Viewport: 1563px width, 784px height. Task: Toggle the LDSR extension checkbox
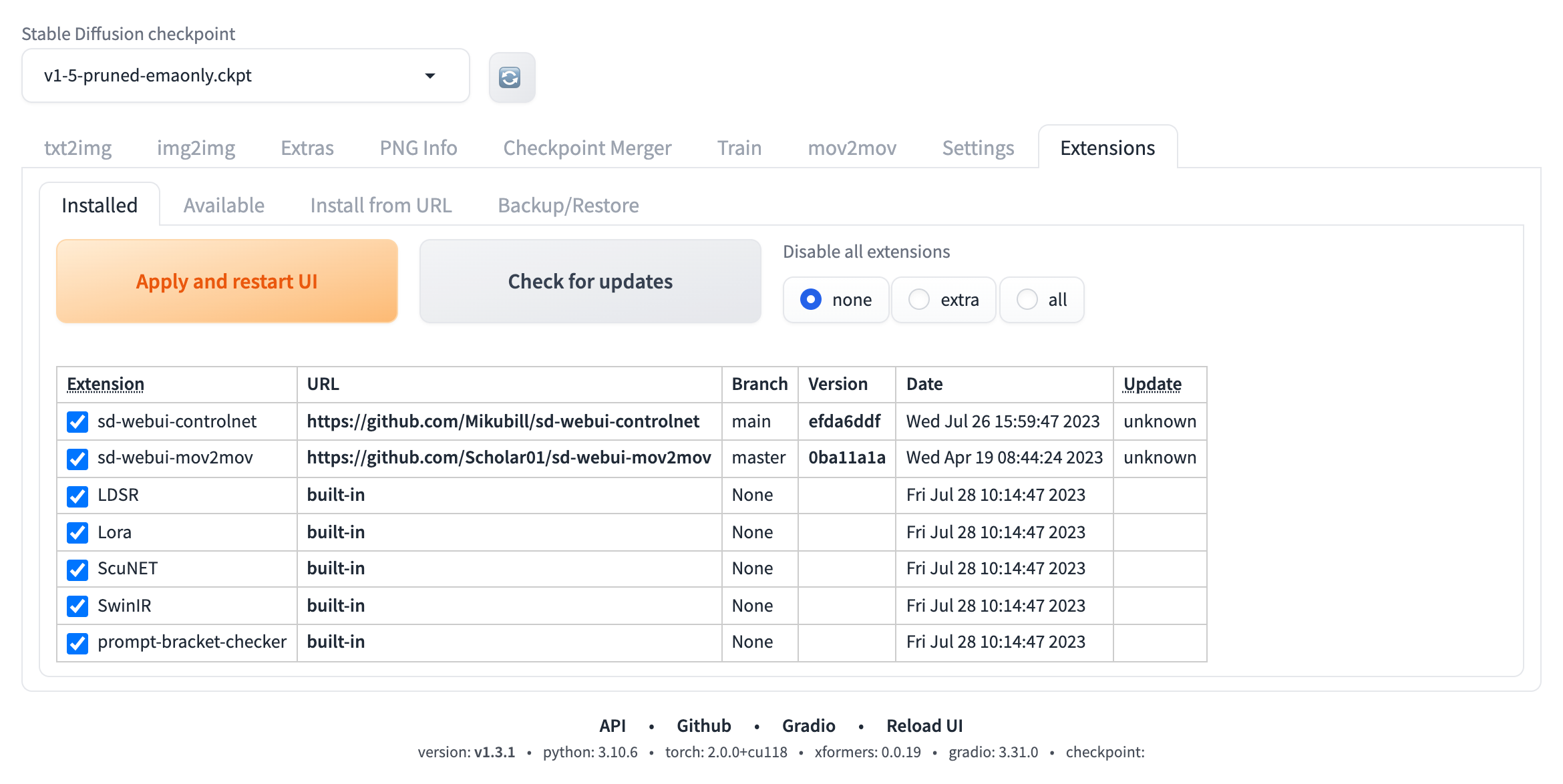(77, 496)
